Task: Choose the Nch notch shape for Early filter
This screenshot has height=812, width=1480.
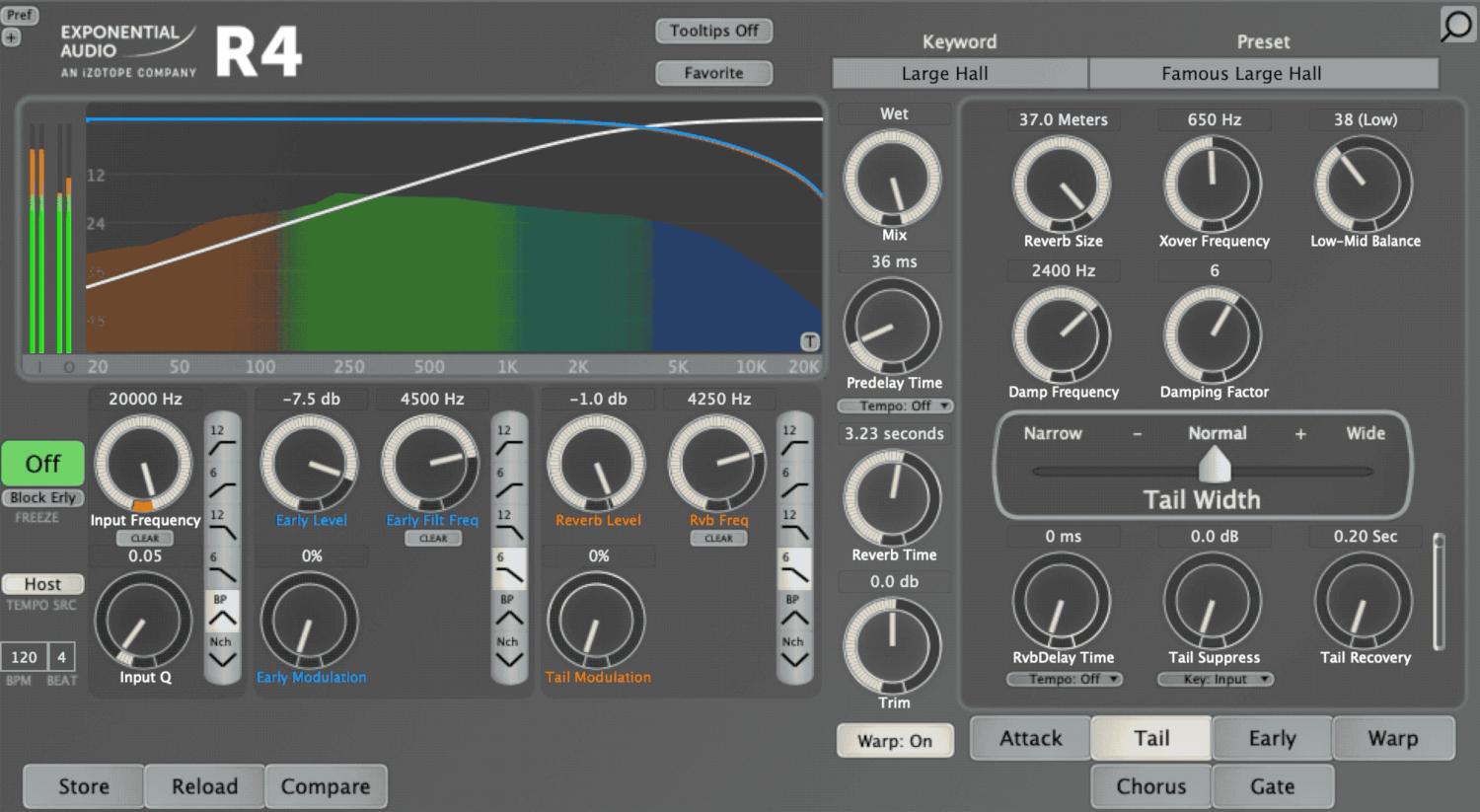Action: point(509,653)
